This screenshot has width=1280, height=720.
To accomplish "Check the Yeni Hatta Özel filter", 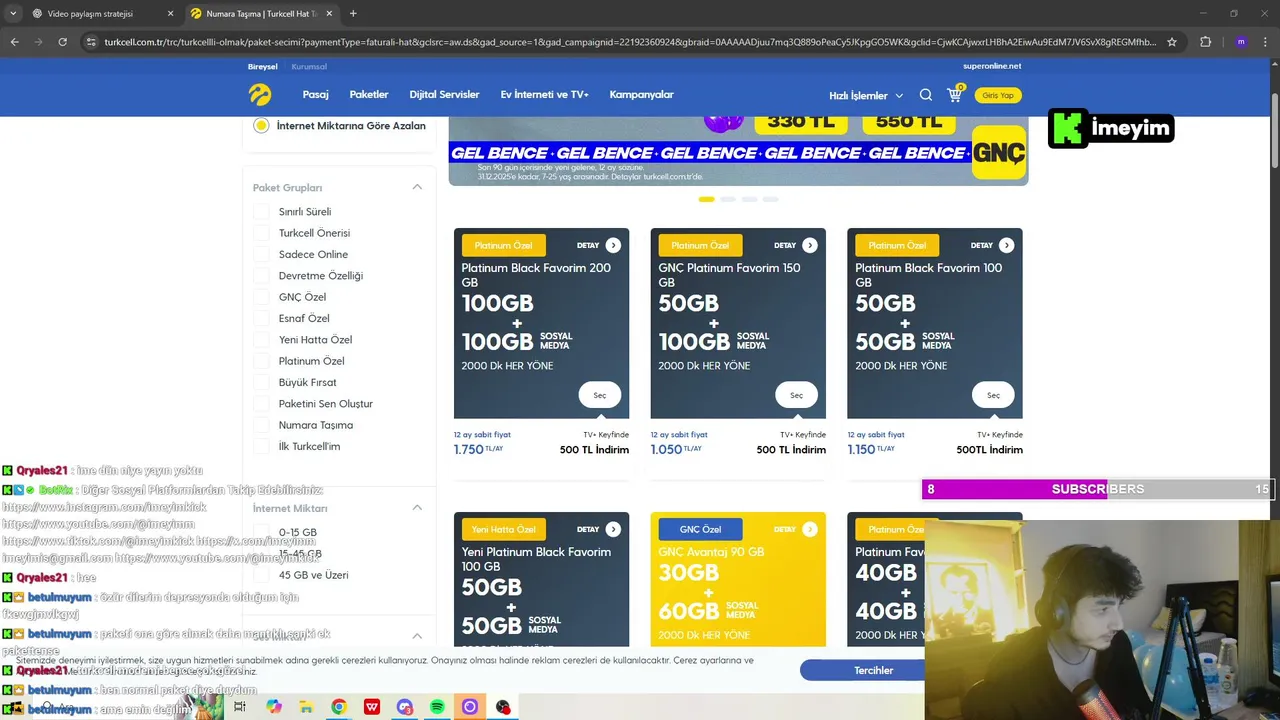I will click(x=261, y=340).
